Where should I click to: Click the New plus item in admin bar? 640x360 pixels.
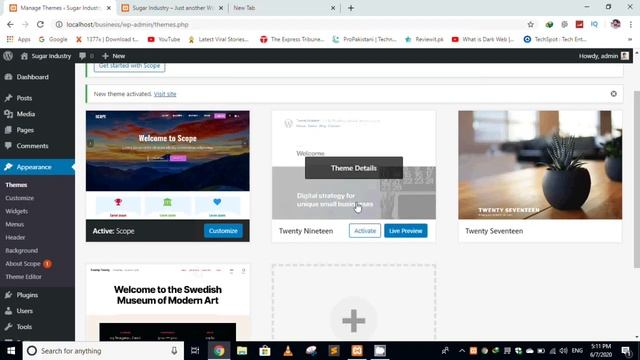pos(113,56)
